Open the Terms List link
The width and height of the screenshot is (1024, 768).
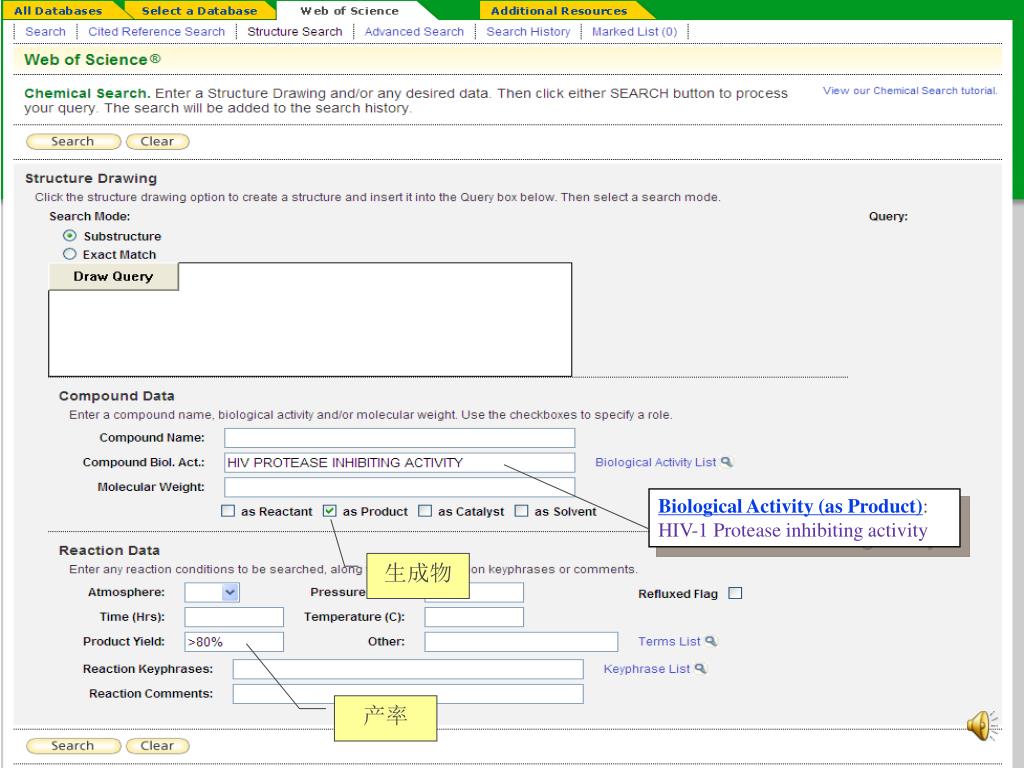[x=669, y=641]
